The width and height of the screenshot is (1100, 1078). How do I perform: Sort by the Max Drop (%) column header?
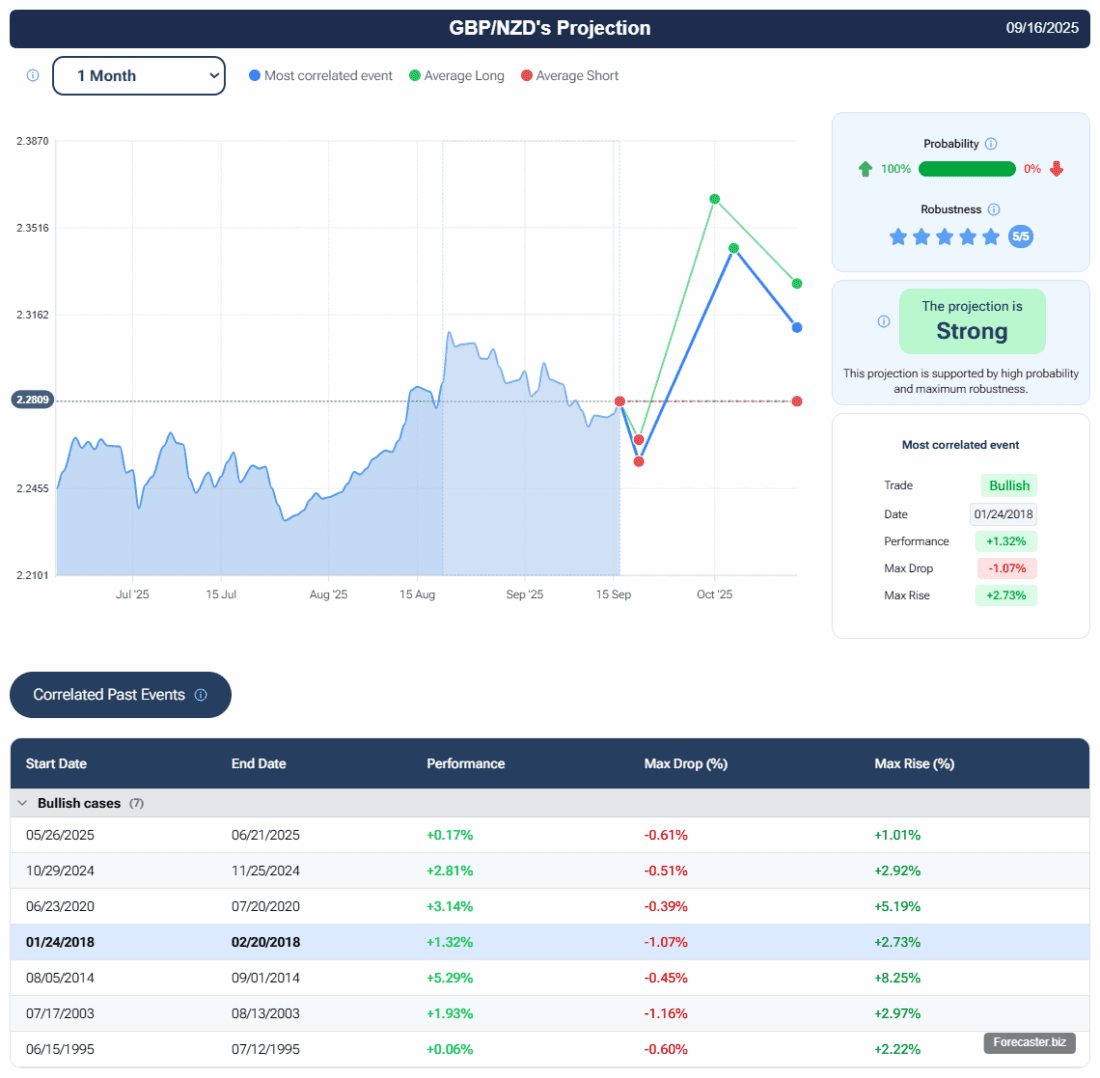pos(685,764)
